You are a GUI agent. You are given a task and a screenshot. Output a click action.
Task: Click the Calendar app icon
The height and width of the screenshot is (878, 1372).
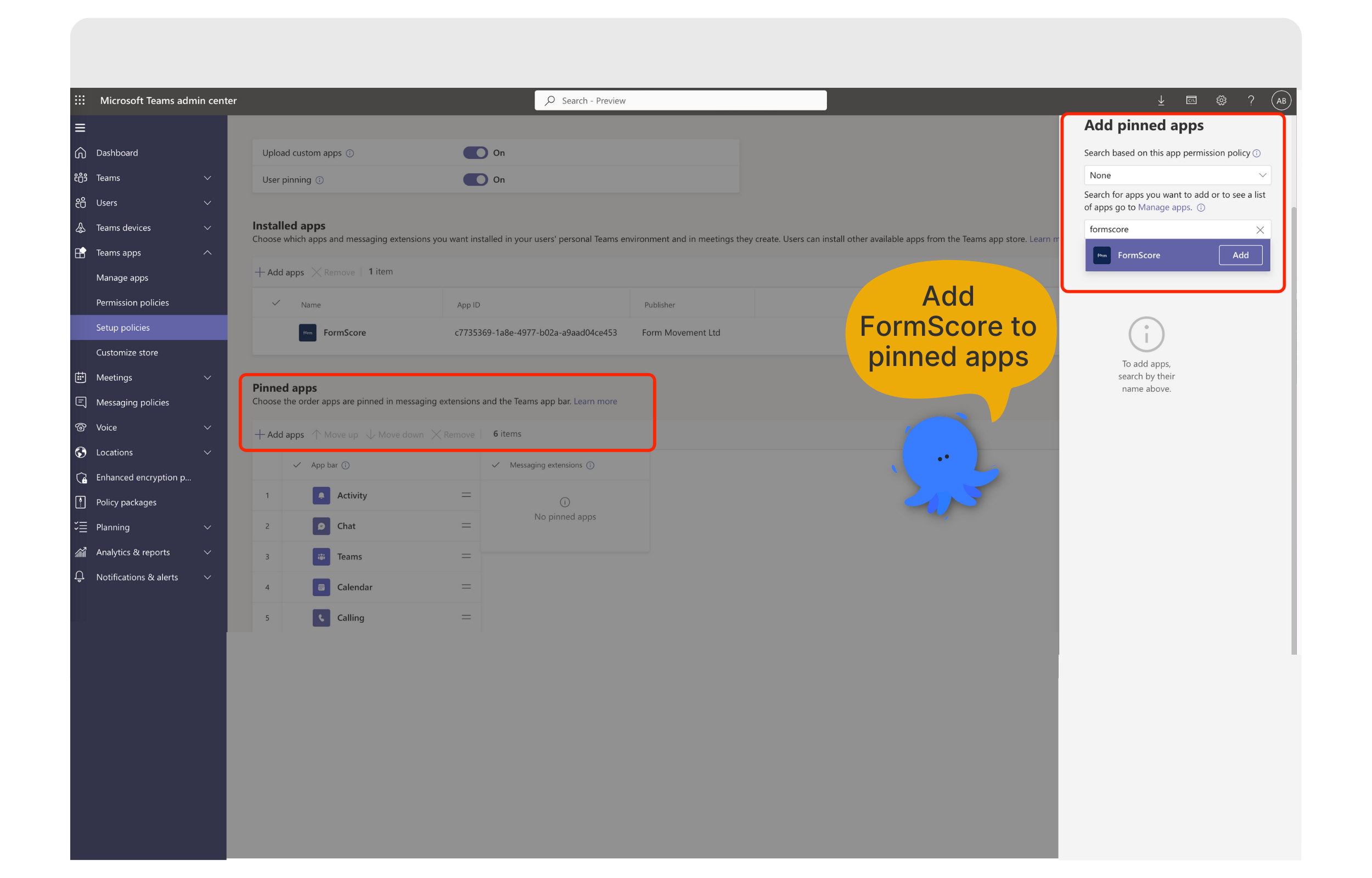[x=321, y=587]
